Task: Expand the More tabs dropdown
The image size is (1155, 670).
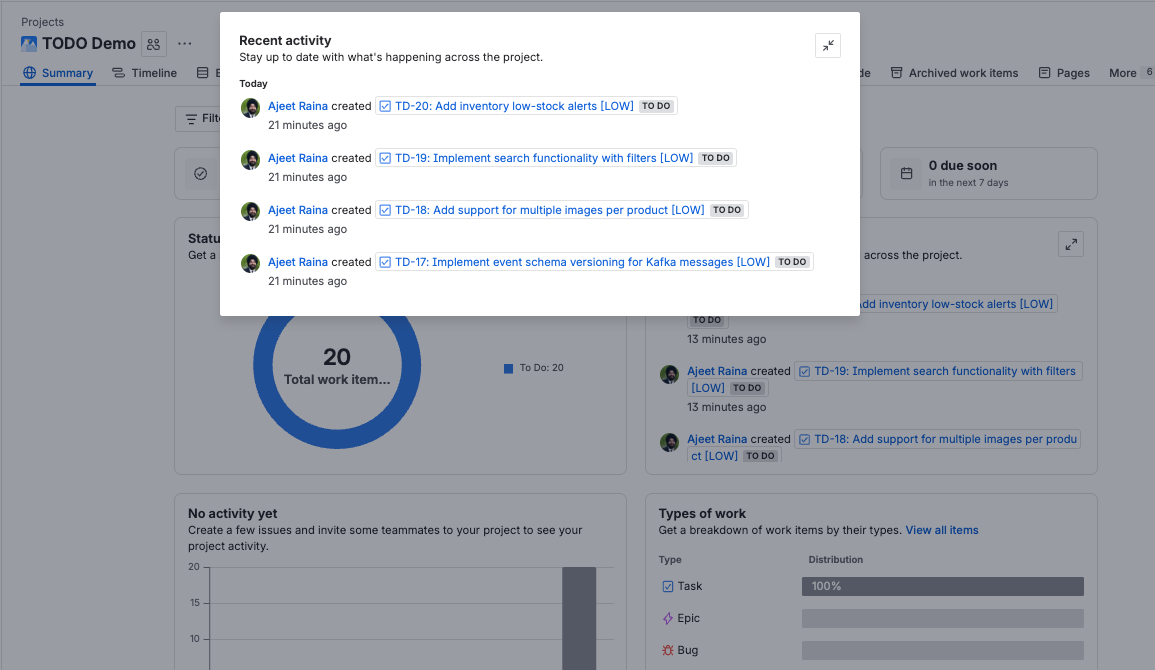Action: (1123, 73)
